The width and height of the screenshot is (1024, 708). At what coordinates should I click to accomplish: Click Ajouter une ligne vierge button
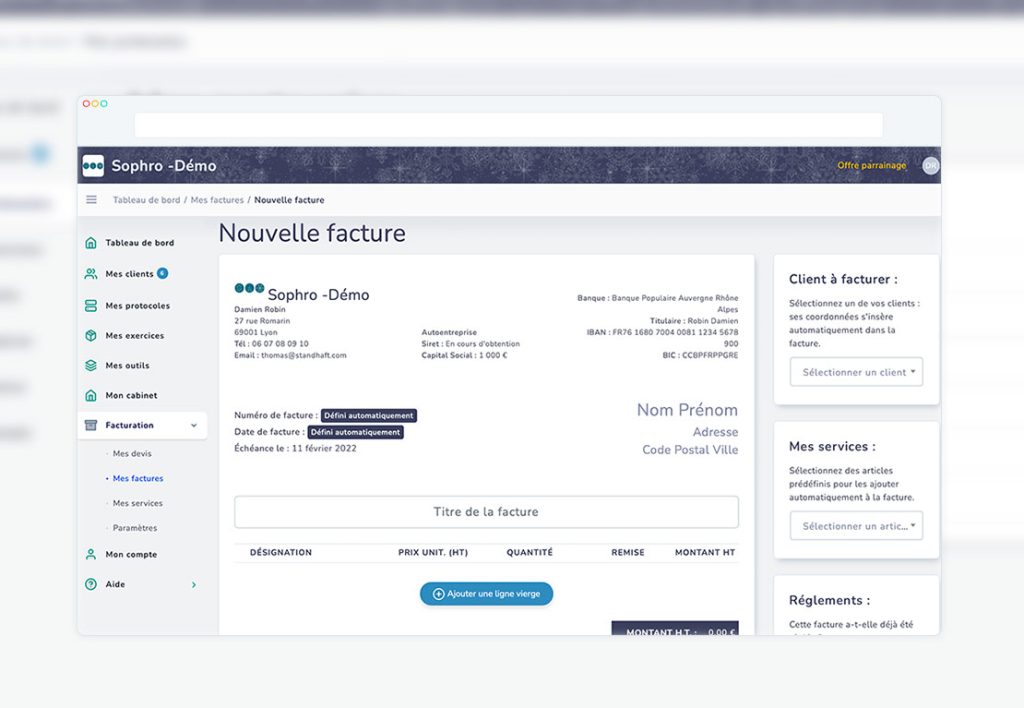tap(486, 594)
